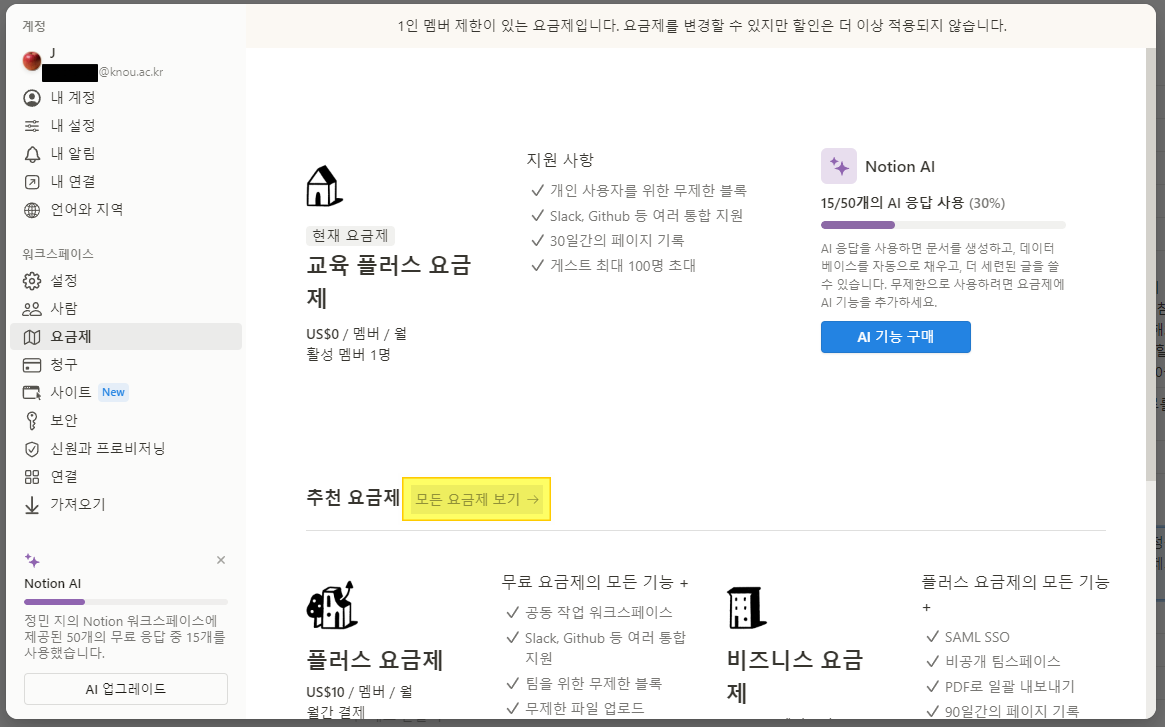Open 모든 요금제 보기 link

click(x=476, y=500)
